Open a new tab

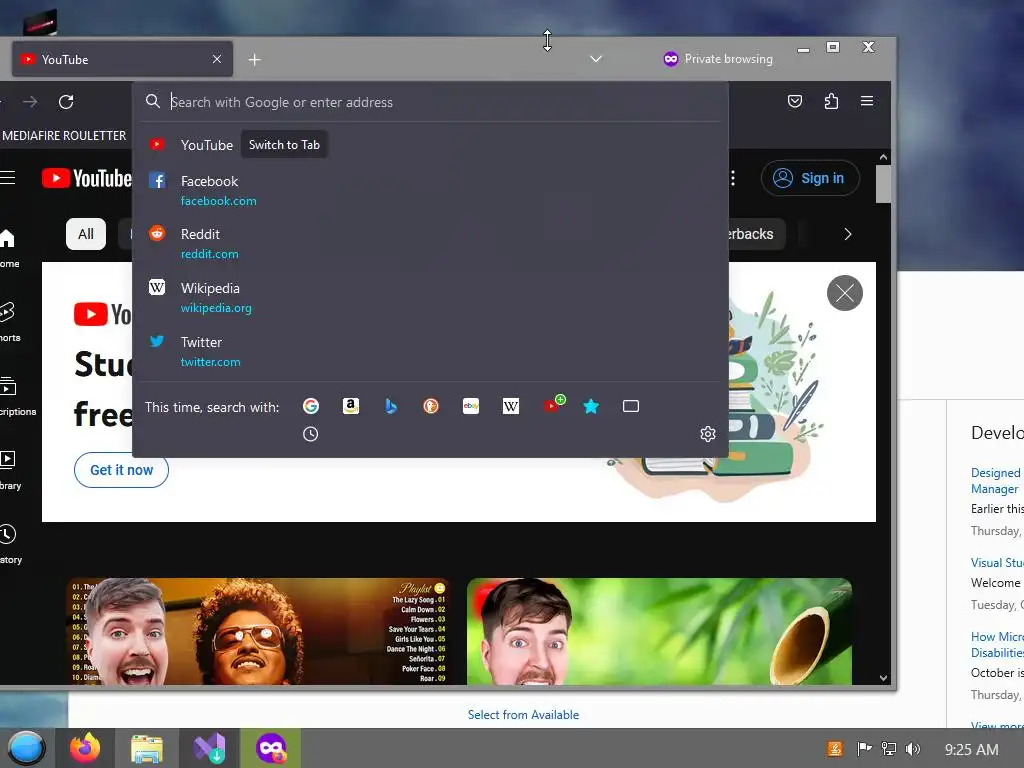[x=255, y=59]
